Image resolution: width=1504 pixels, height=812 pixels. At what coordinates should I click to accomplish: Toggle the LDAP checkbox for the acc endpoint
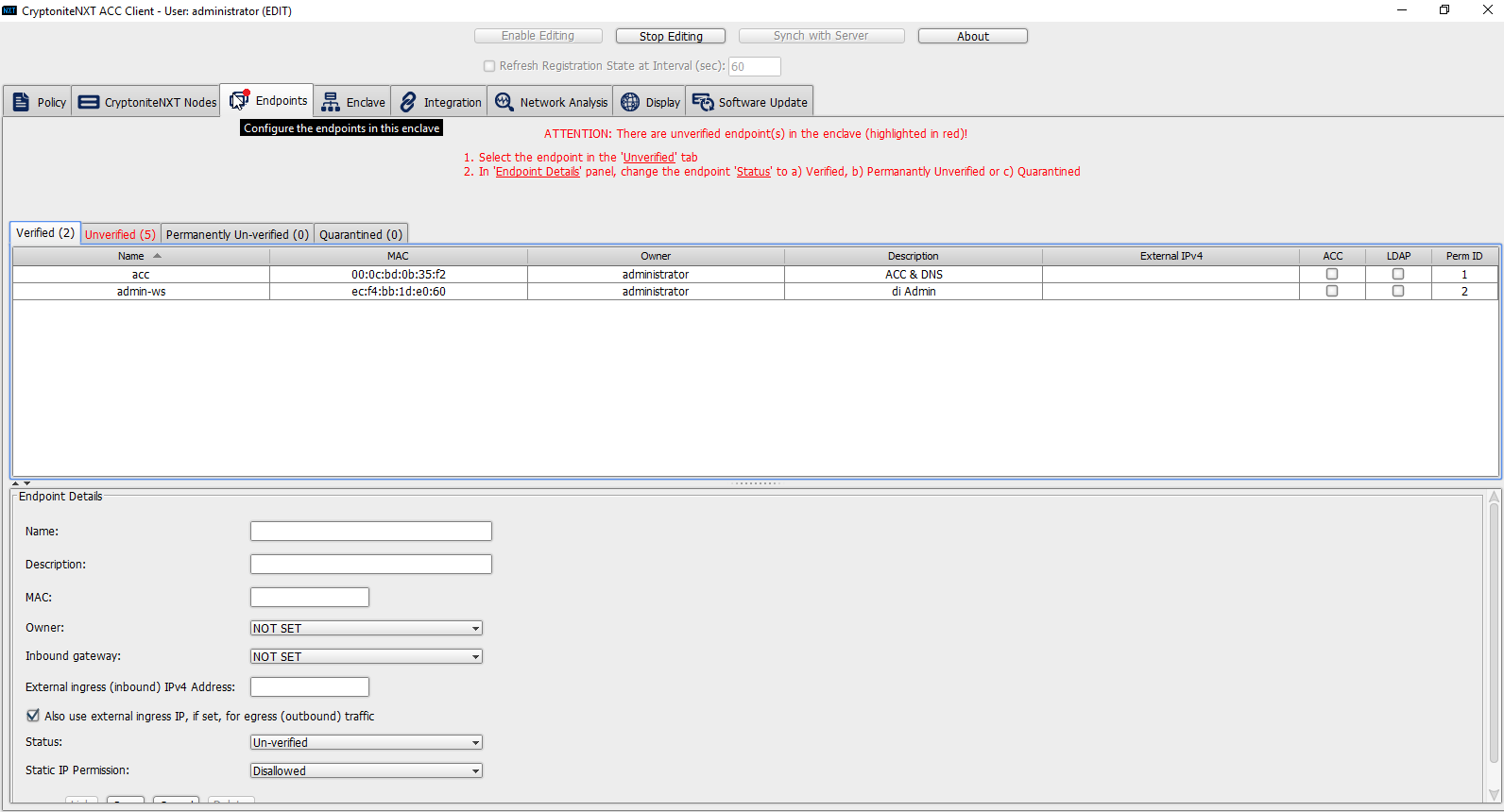(x=1398, y=274)
